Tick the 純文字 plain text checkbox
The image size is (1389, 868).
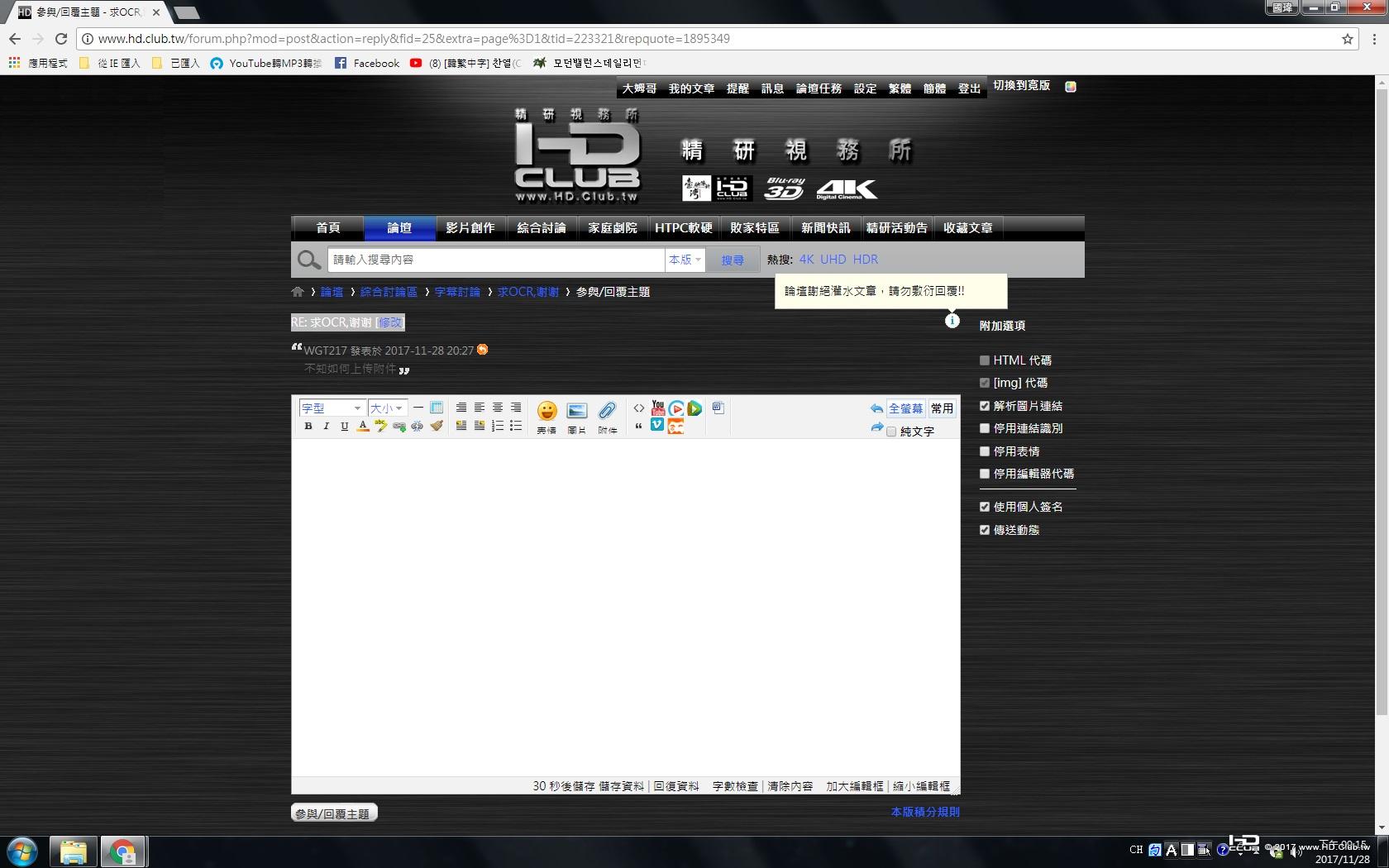(x=891, y=432)
